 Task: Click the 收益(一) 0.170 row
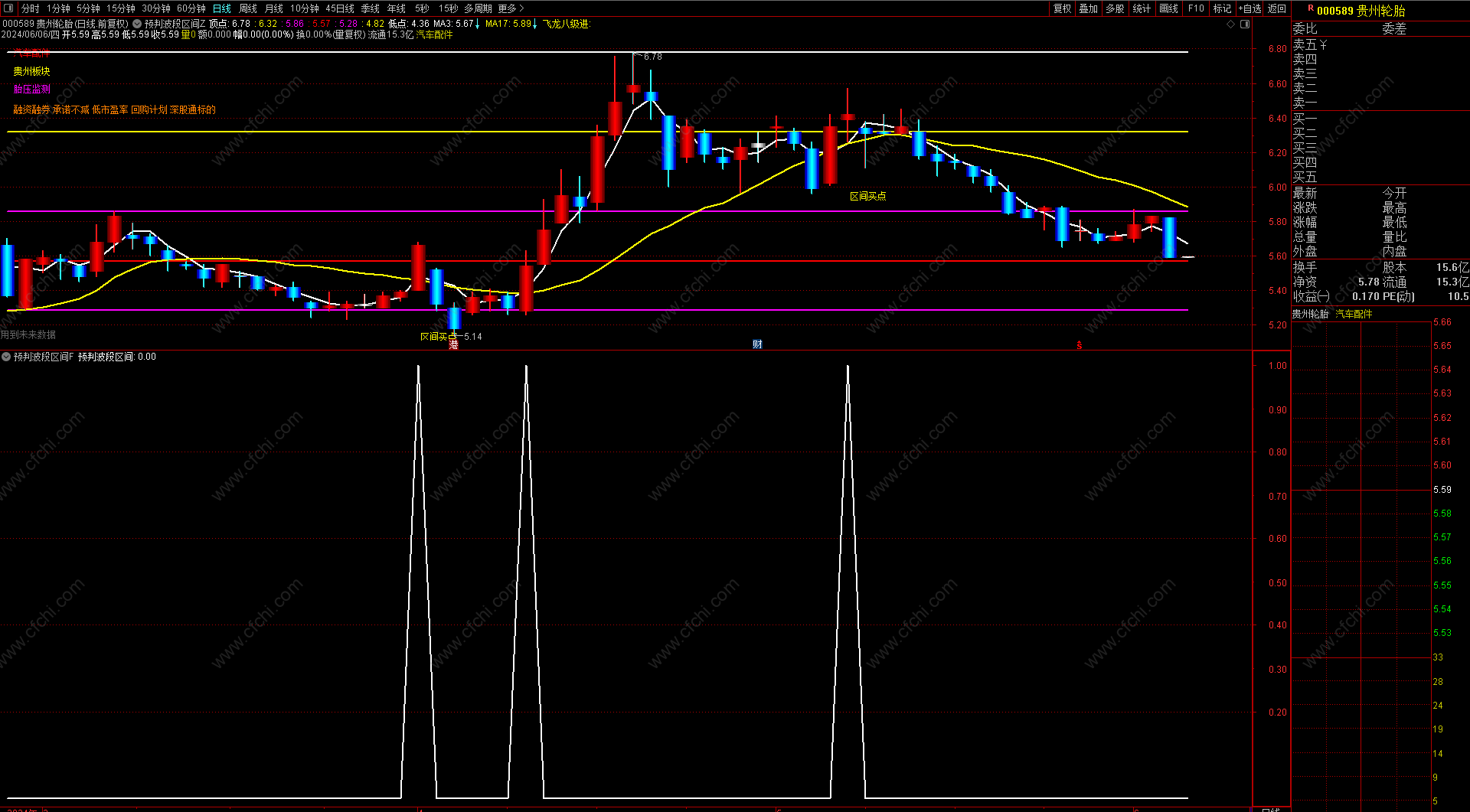click(x=1336, y=296)
